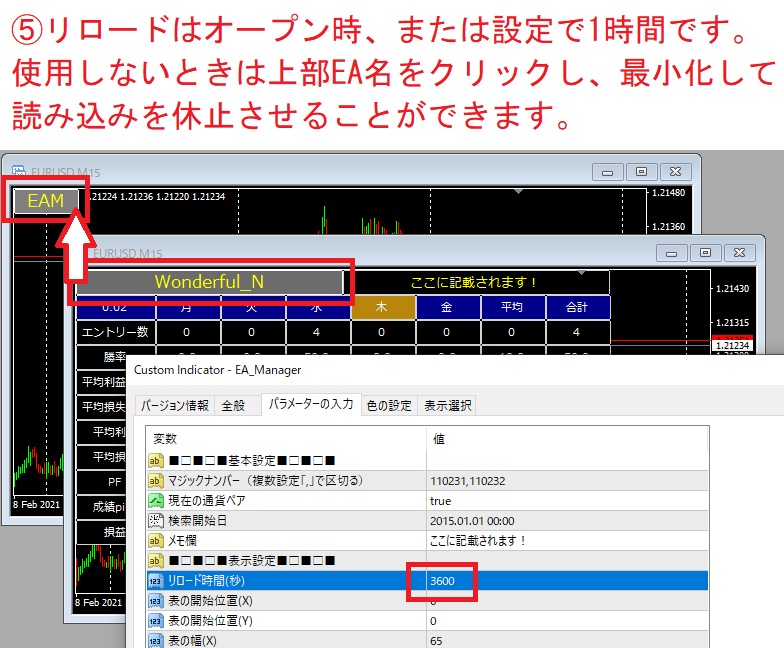Click the Custom Indicator - EA_Manager title
This screenshot has height=648, width=784.
[x=218, y=370]
